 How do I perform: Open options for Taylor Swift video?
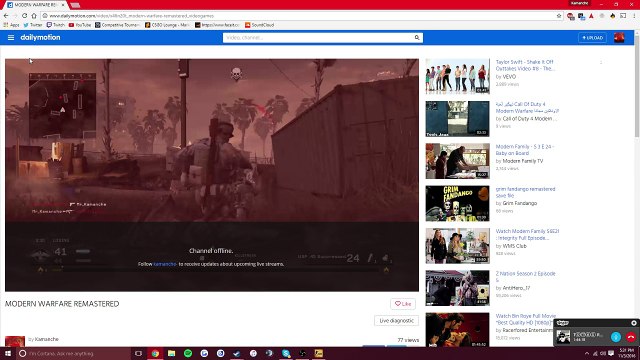601,62
